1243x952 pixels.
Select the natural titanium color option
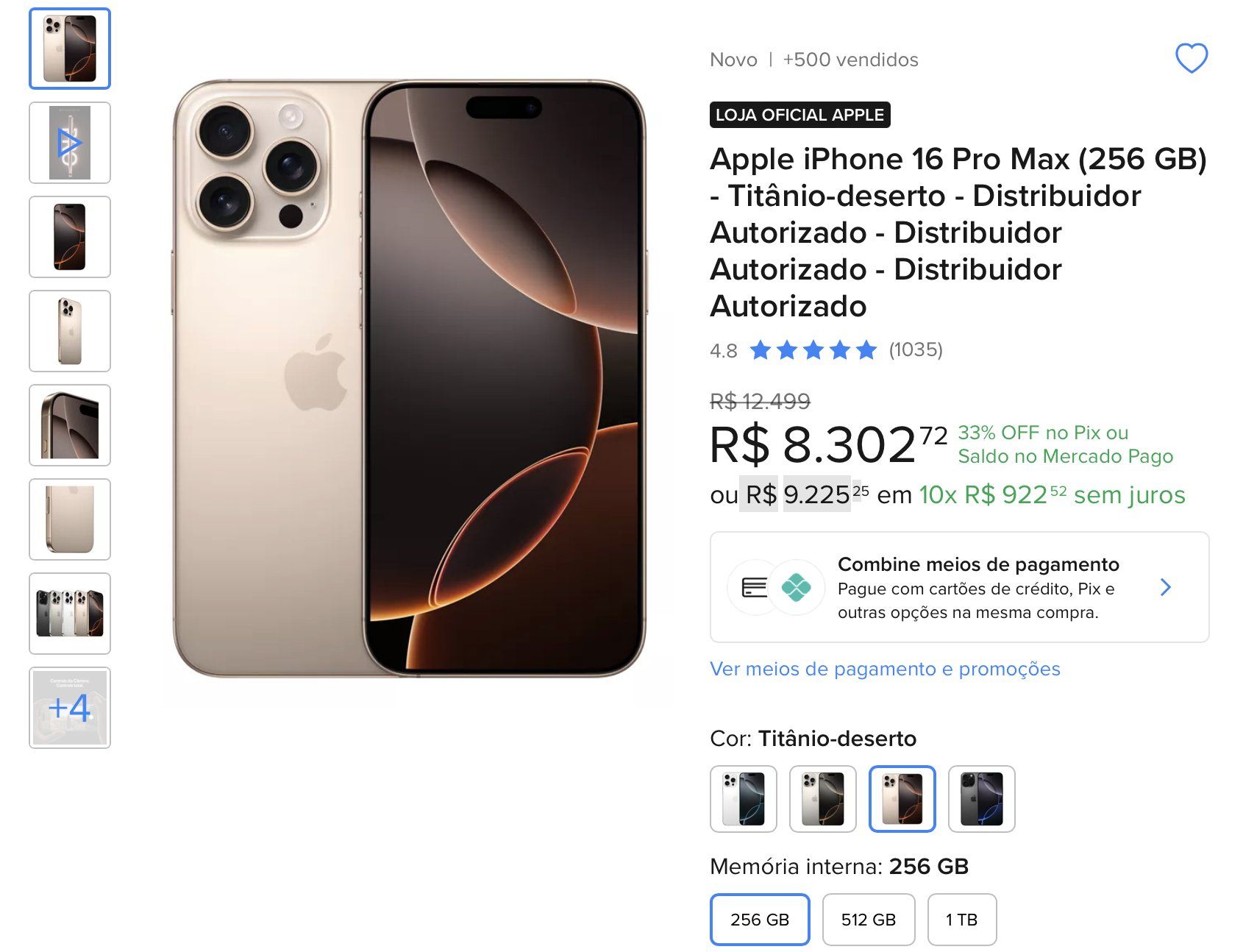823,799
